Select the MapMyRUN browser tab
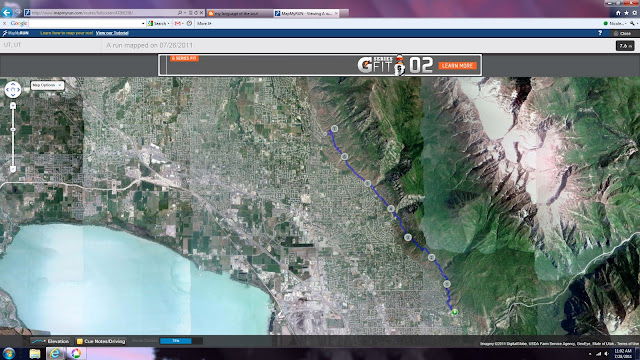 [x=306, y=13]
